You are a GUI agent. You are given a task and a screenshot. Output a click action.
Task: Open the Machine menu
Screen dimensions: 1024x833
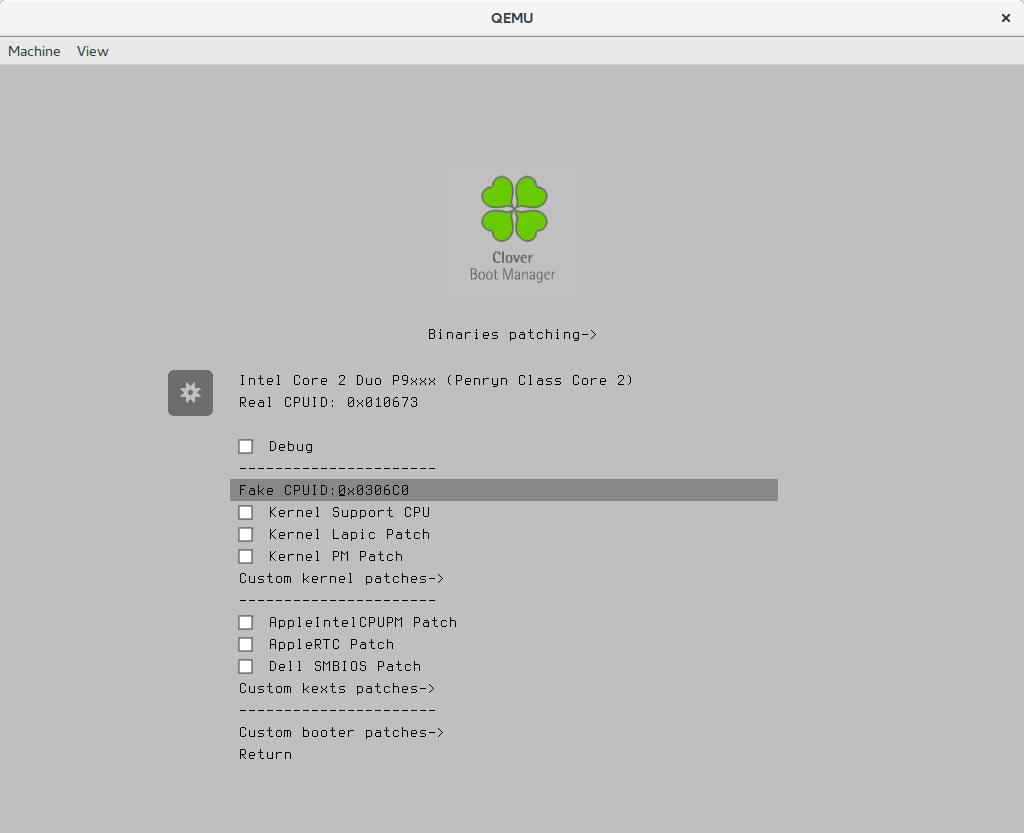[34, 51]
